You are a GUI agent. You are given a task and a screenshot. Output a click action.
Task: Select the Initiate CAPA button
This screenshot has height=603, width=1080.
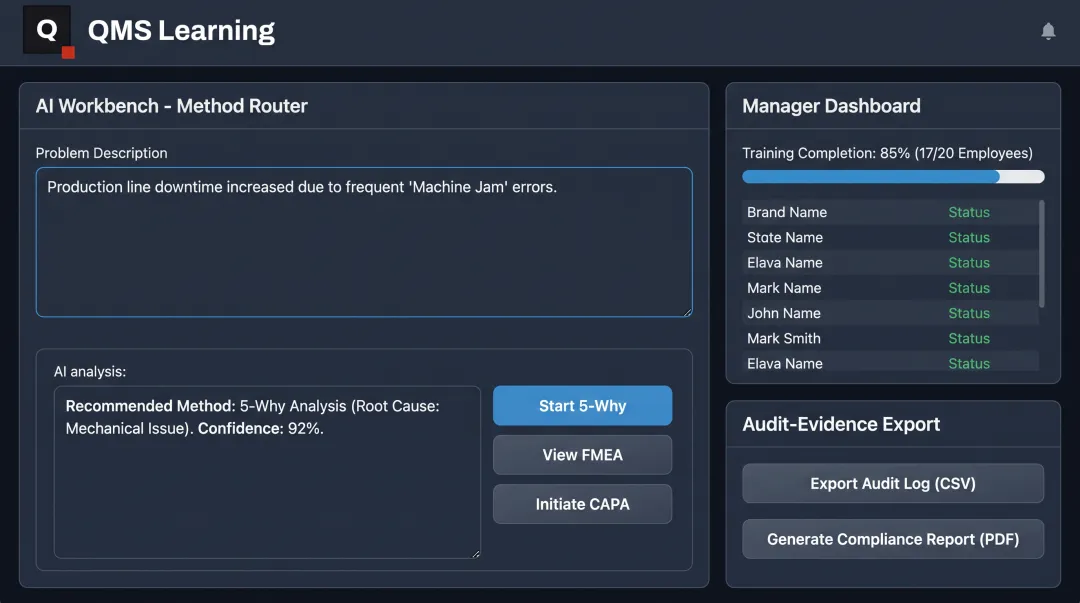coord(582,504)
